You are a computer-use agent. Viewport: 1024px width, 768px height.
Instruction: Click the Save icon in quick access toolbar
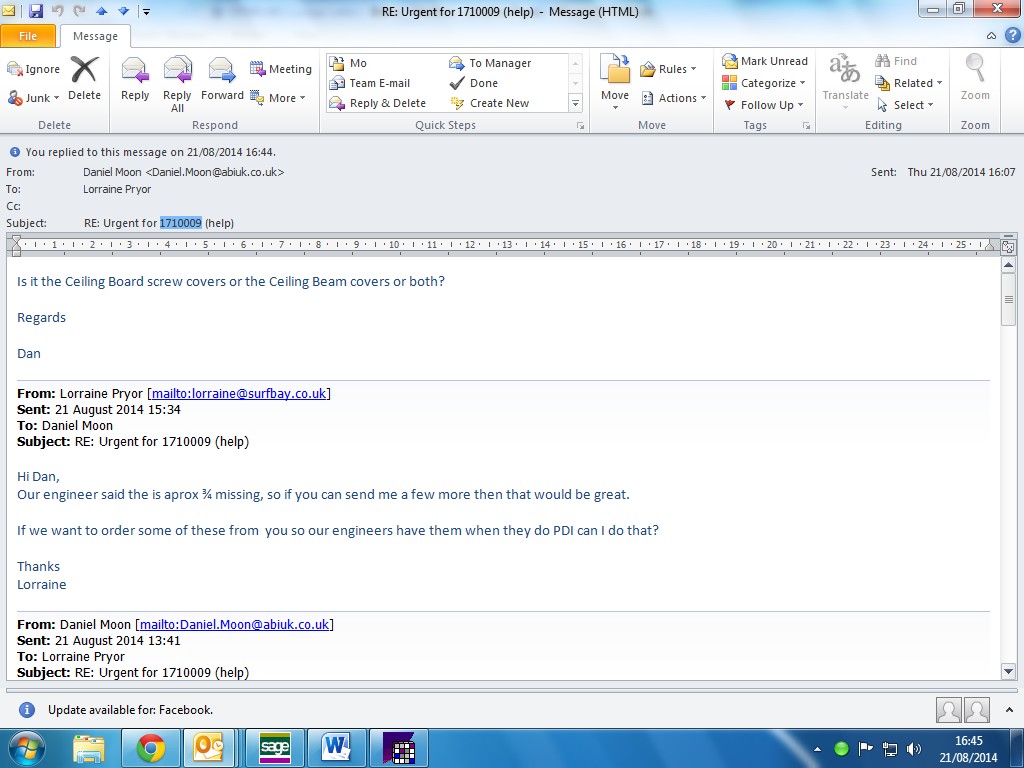36,11
